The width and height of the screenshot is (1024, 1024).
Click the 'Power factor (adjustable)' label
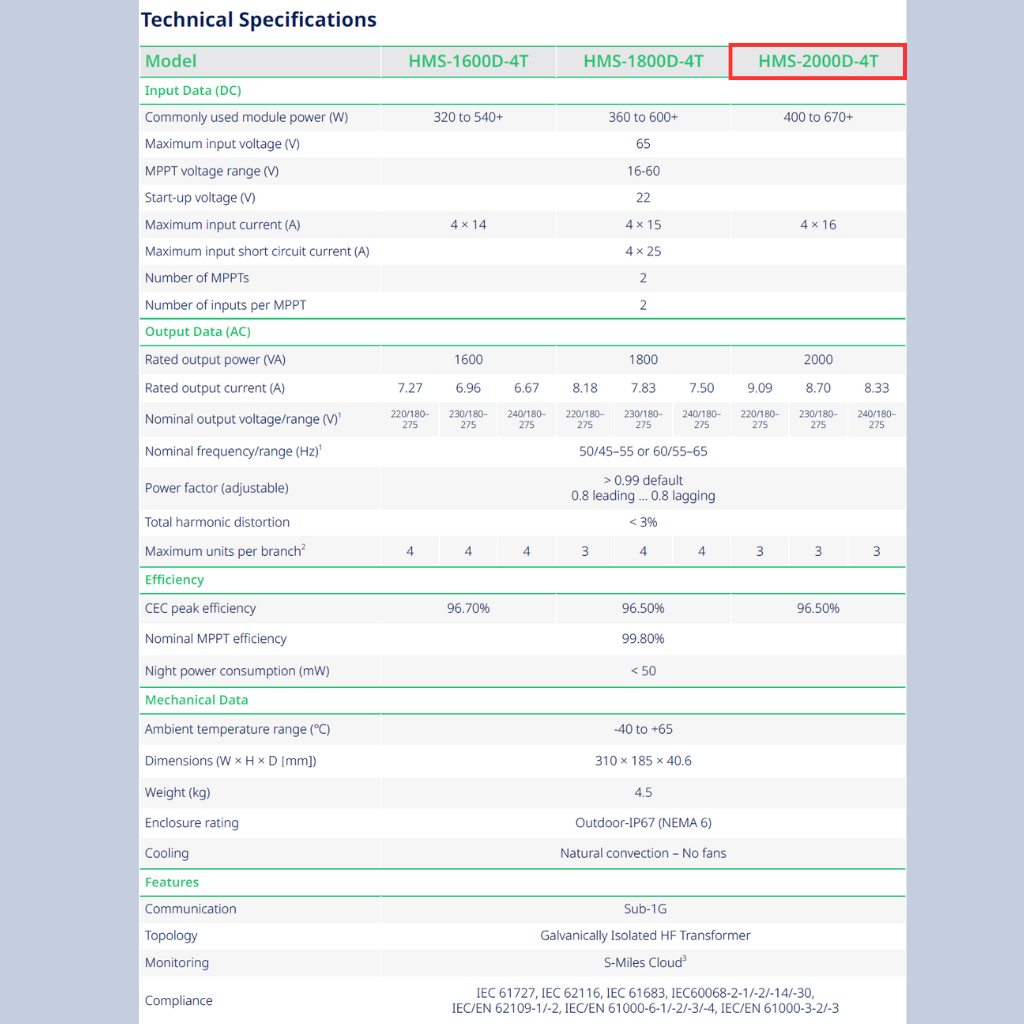click(216, 488)
